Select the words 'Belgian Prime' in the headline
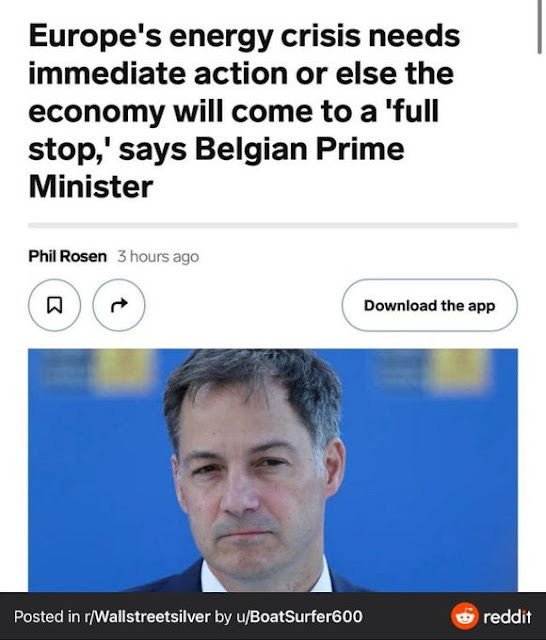 click(300, 149)
